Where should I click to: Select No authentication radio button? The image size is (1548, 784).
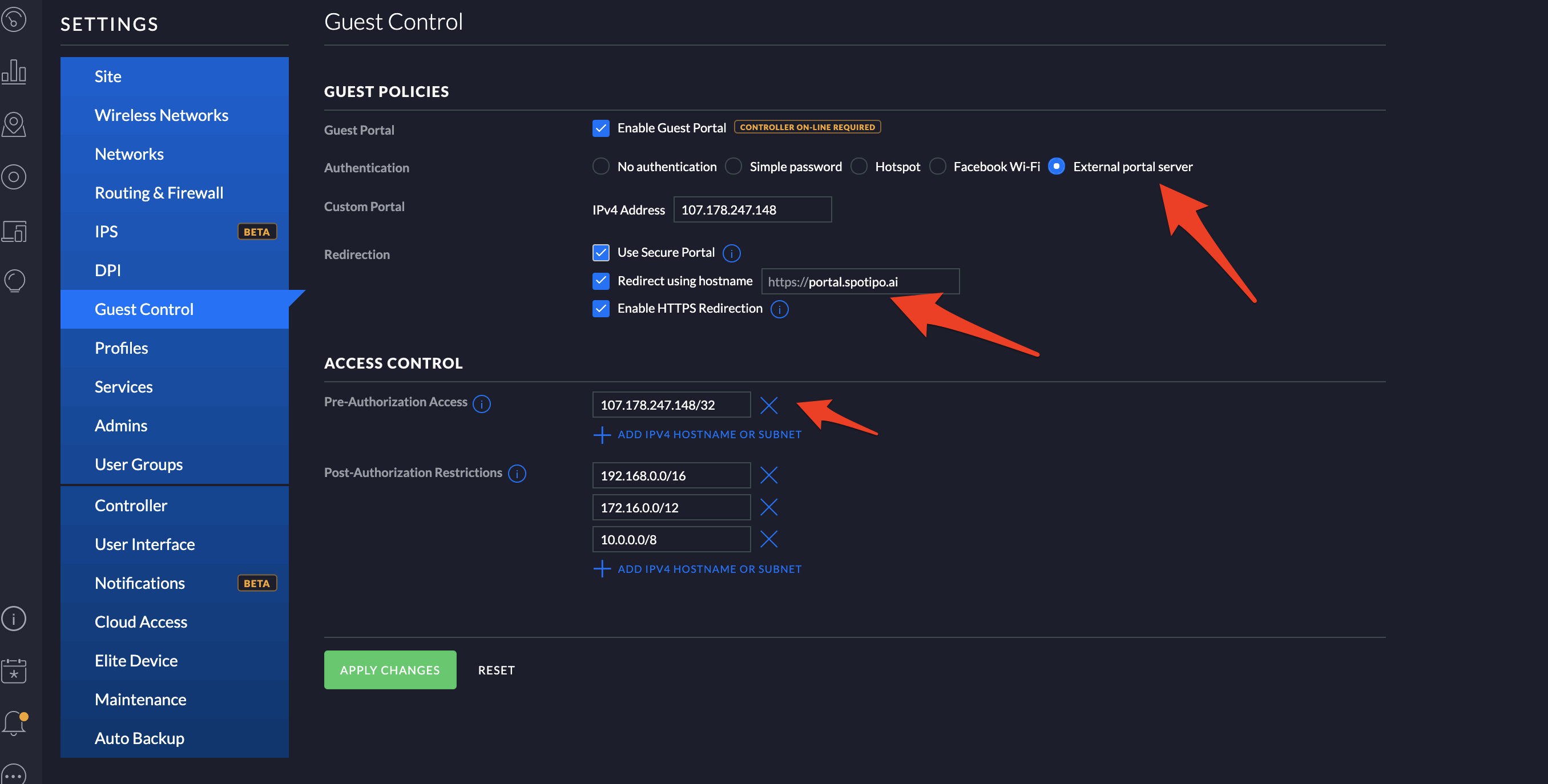(x=601, y=167)
